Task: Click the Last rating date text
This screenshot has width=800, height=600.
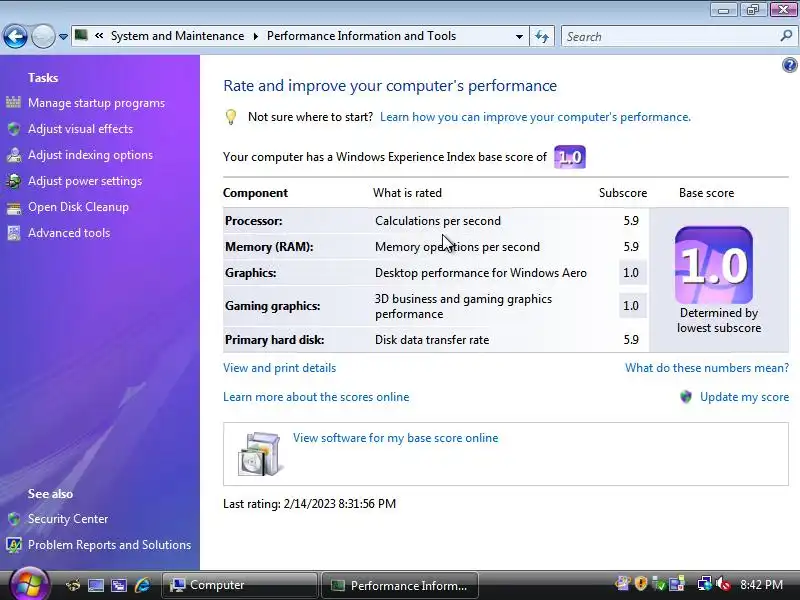Action: [309, 504]
